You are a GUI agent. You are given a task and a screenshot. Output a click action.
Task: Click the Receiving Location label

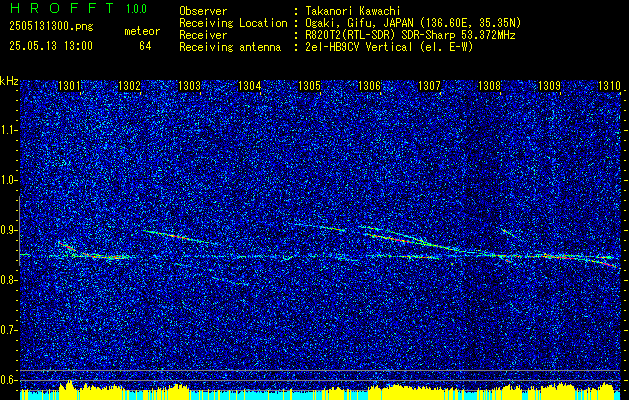[x=233, y=23]
